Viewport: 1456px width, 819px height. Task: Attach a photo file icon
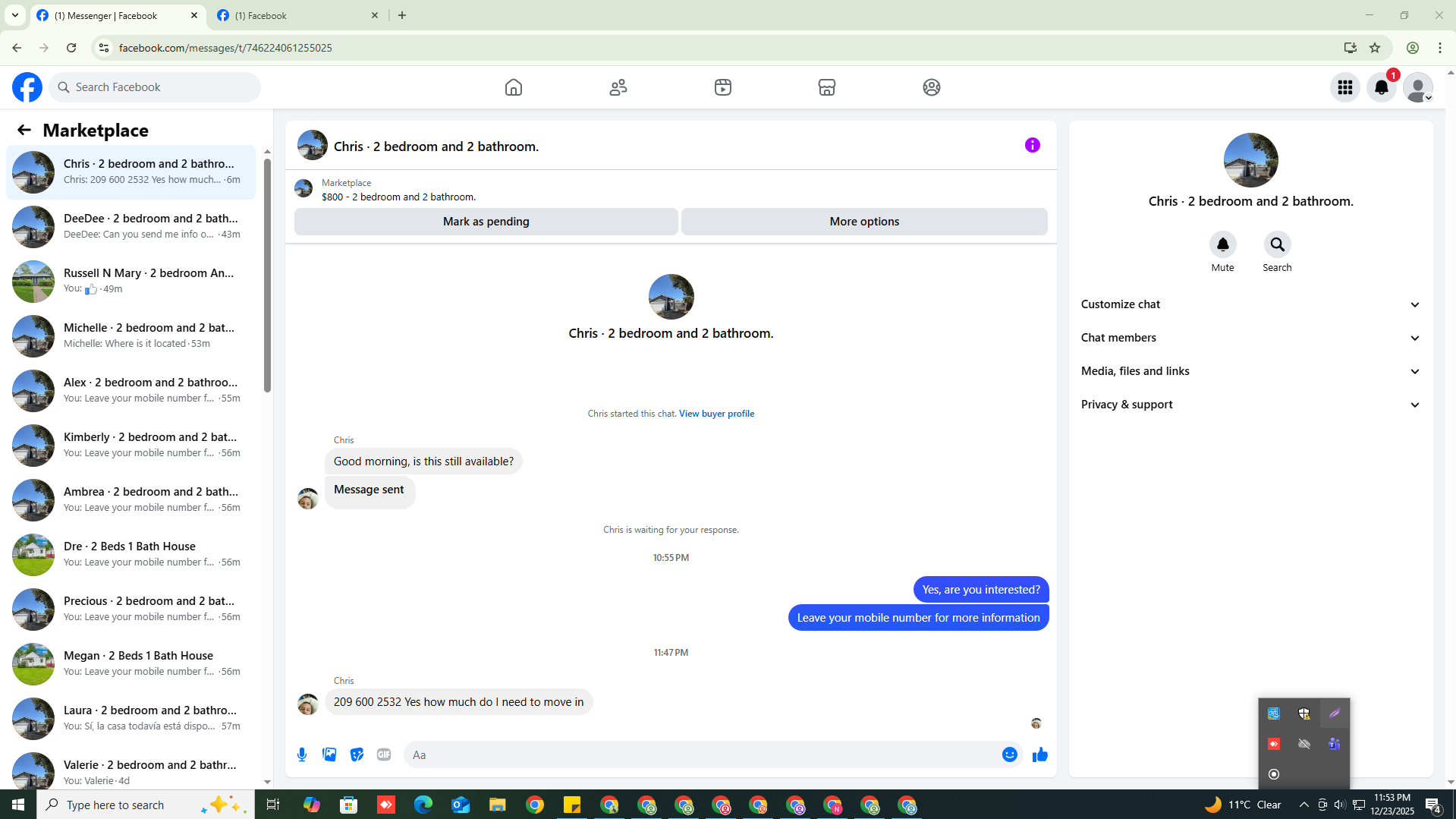329,754
